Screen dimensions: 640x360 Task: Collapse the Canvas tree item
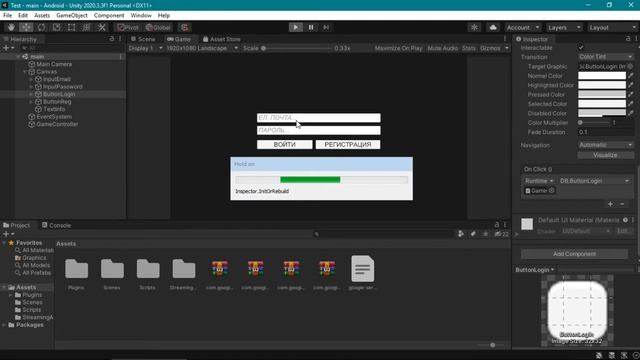tap(25, 72)
